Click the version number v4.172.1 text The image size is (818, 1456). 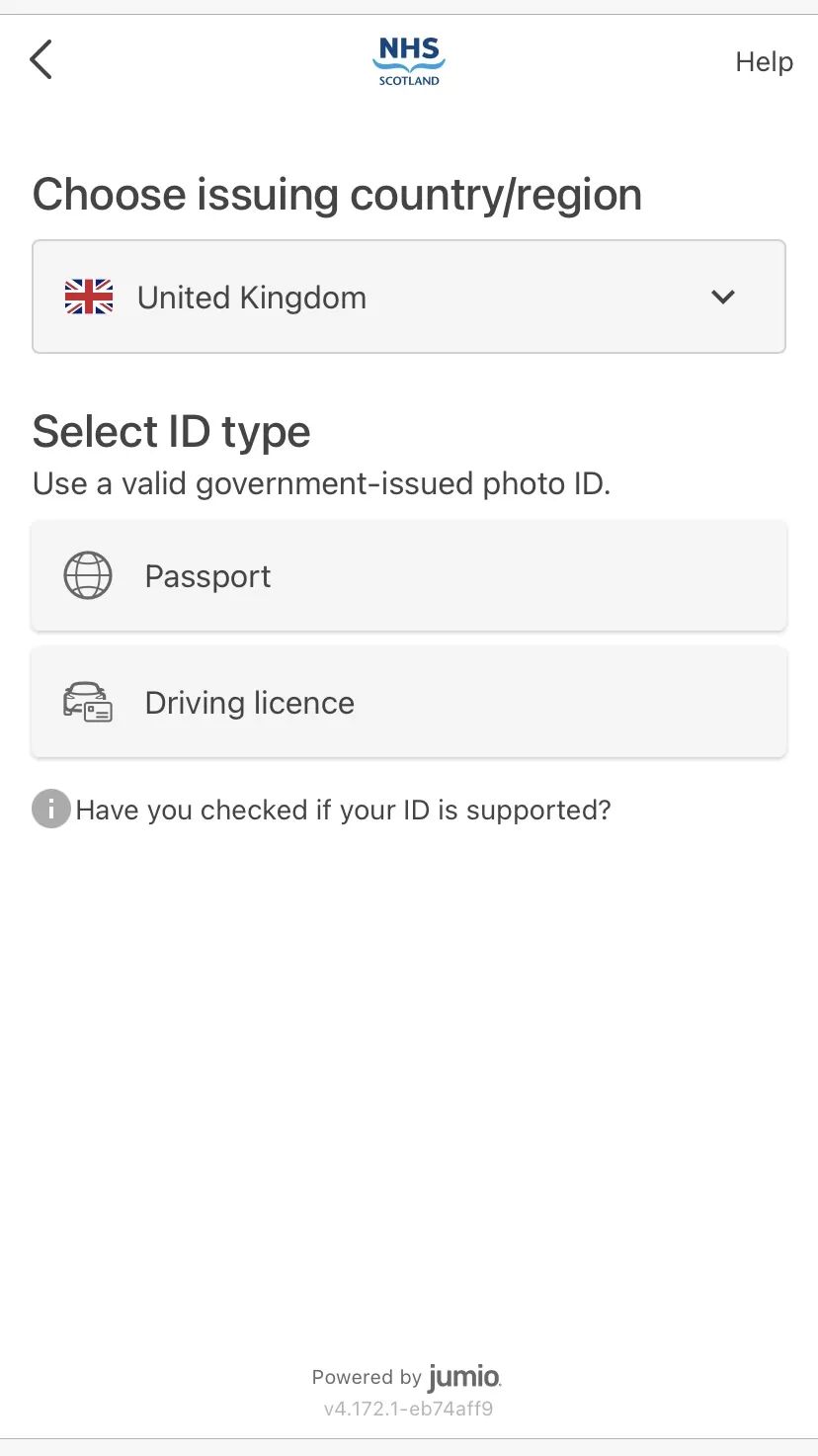[408, 1409]
